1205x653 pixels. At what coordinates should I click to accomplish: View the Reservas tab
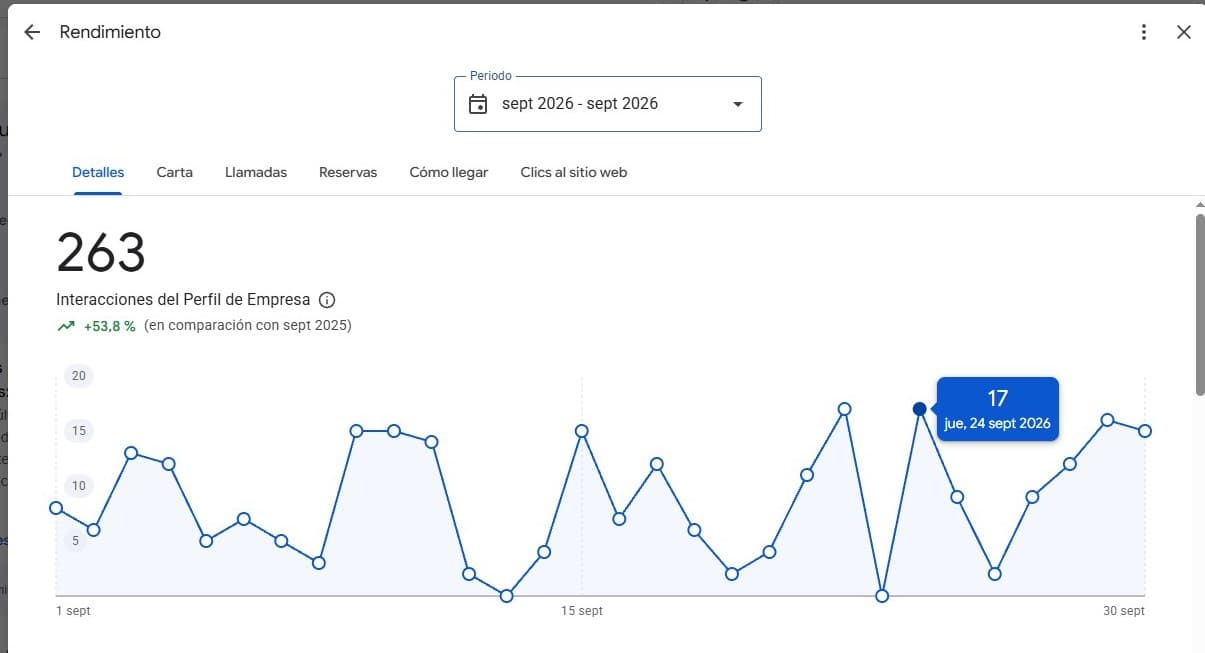(348, 172)
